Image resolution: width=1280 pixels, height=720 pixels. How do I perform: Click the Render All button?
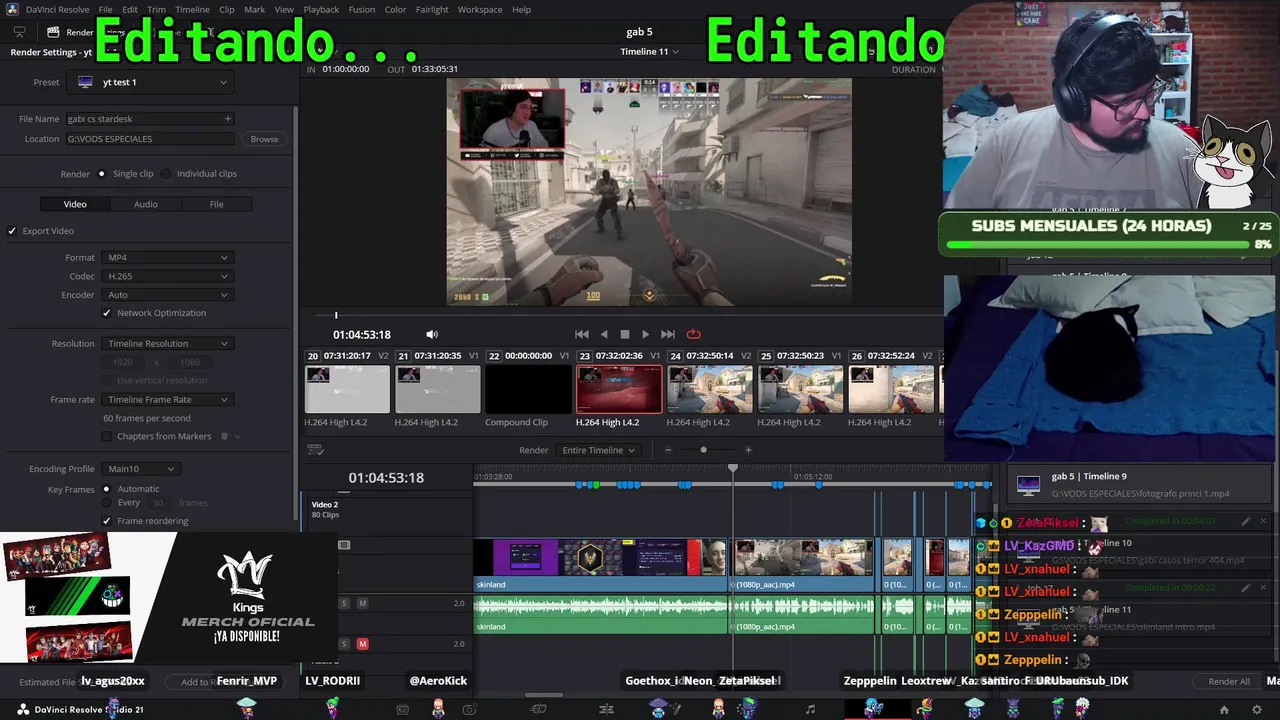tap(1229, 682)
